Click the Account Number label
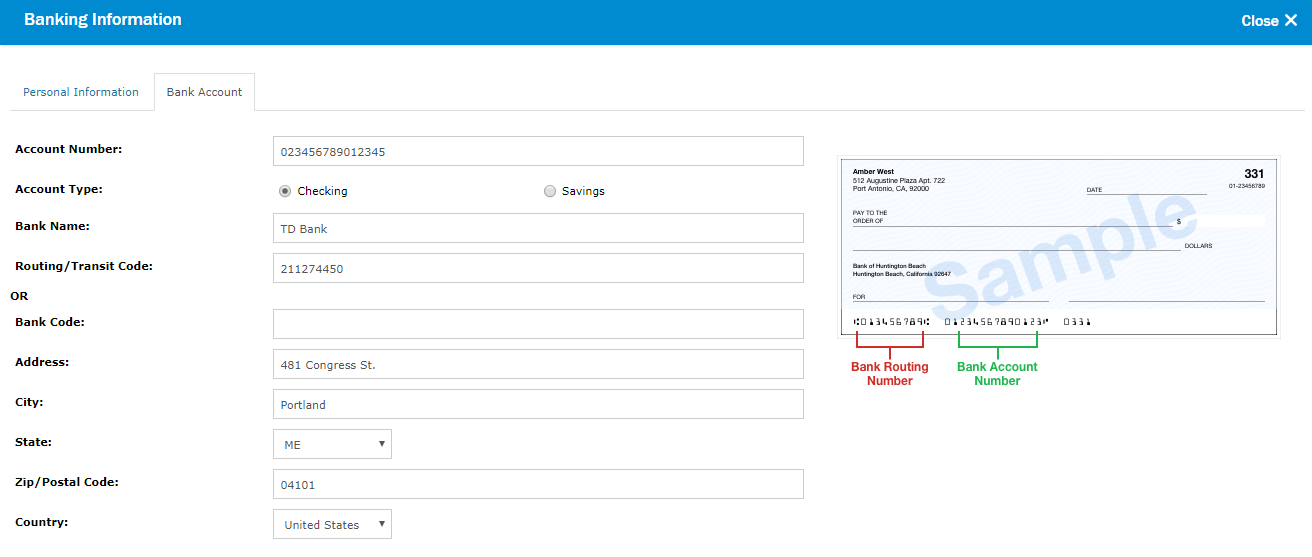The width and height of the screenshot is (1312, 557). coord(69,149)
